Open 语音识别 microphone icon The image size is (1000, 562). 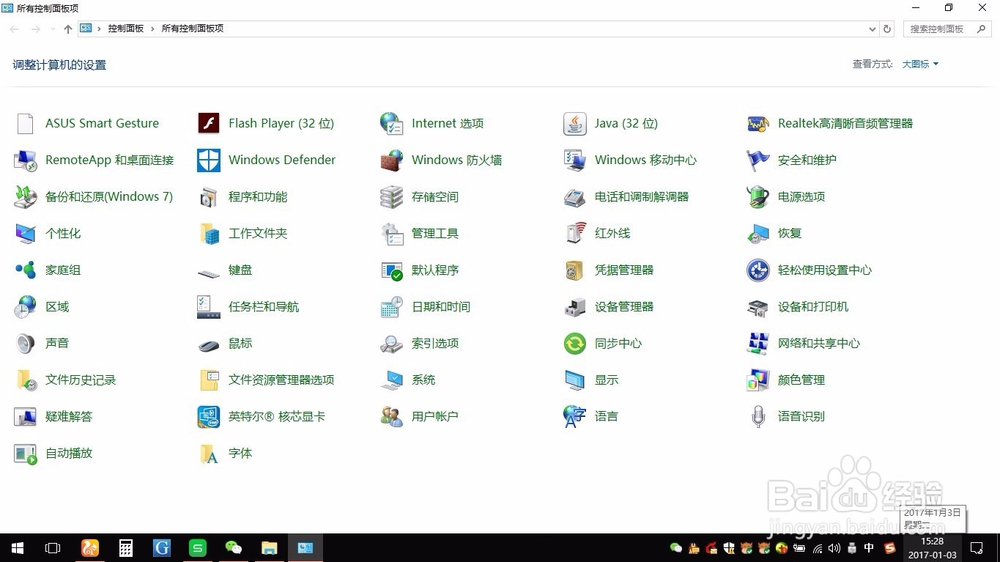758,417
